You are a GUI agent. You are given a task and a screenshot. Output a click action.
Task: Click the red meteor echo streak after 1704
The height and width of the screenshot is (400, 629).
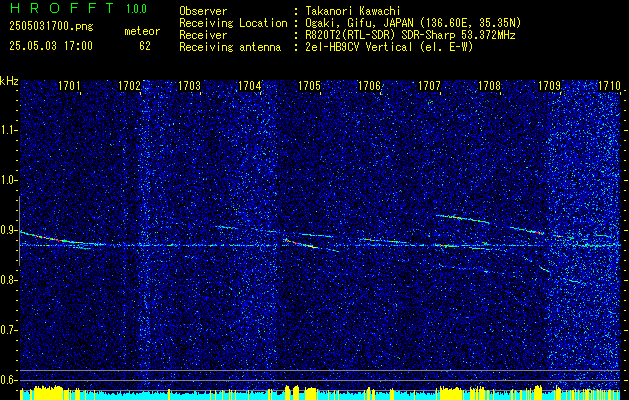301,244
